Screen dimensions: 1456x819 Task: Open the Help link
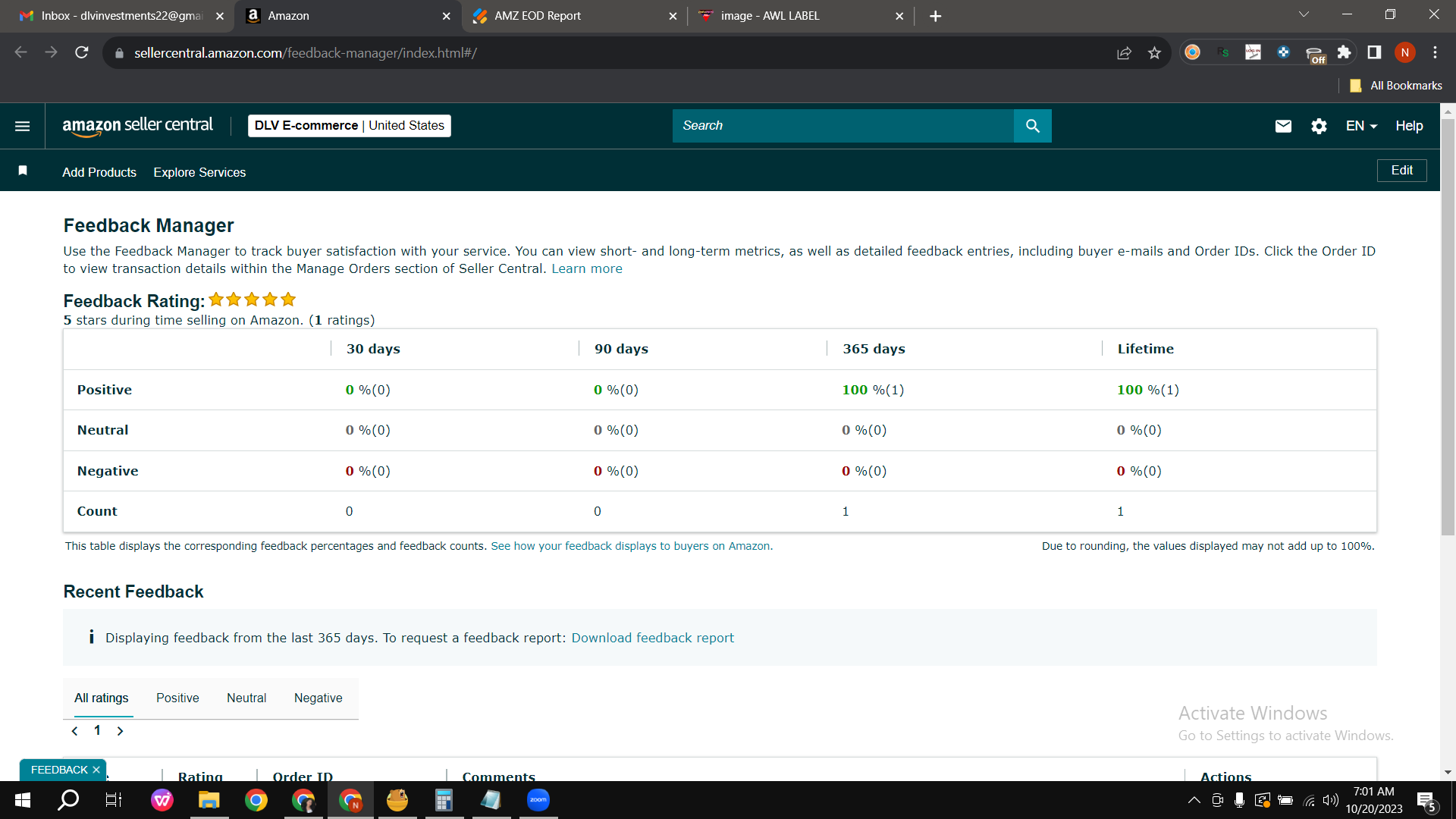click(1409, 126)
